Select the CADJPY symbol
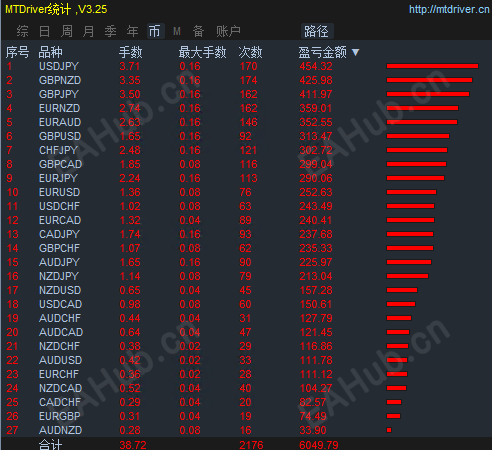This screenshot has width=492, height=450. tap(59, 234)
